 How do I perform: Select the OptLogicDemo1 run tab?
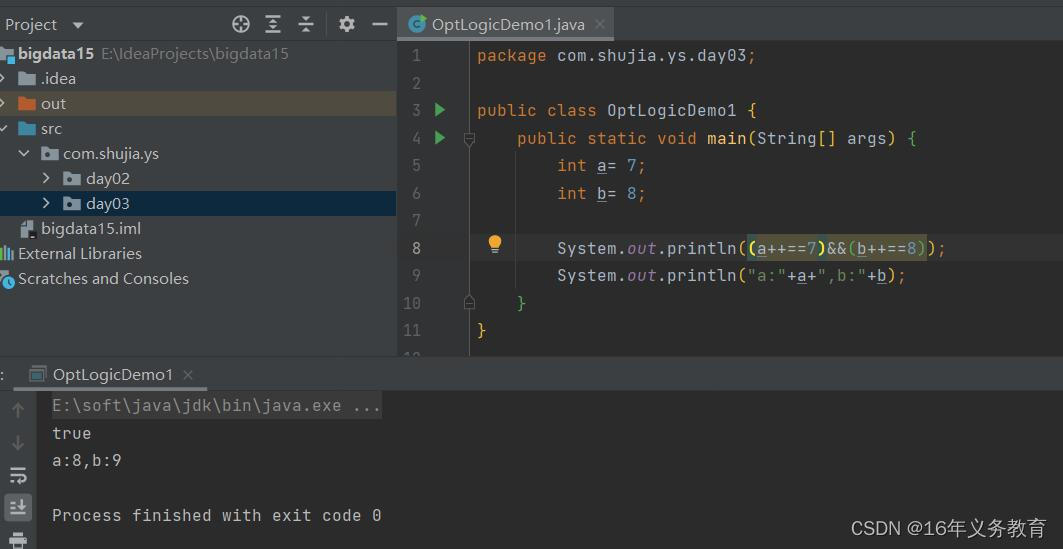coord(113,374)
